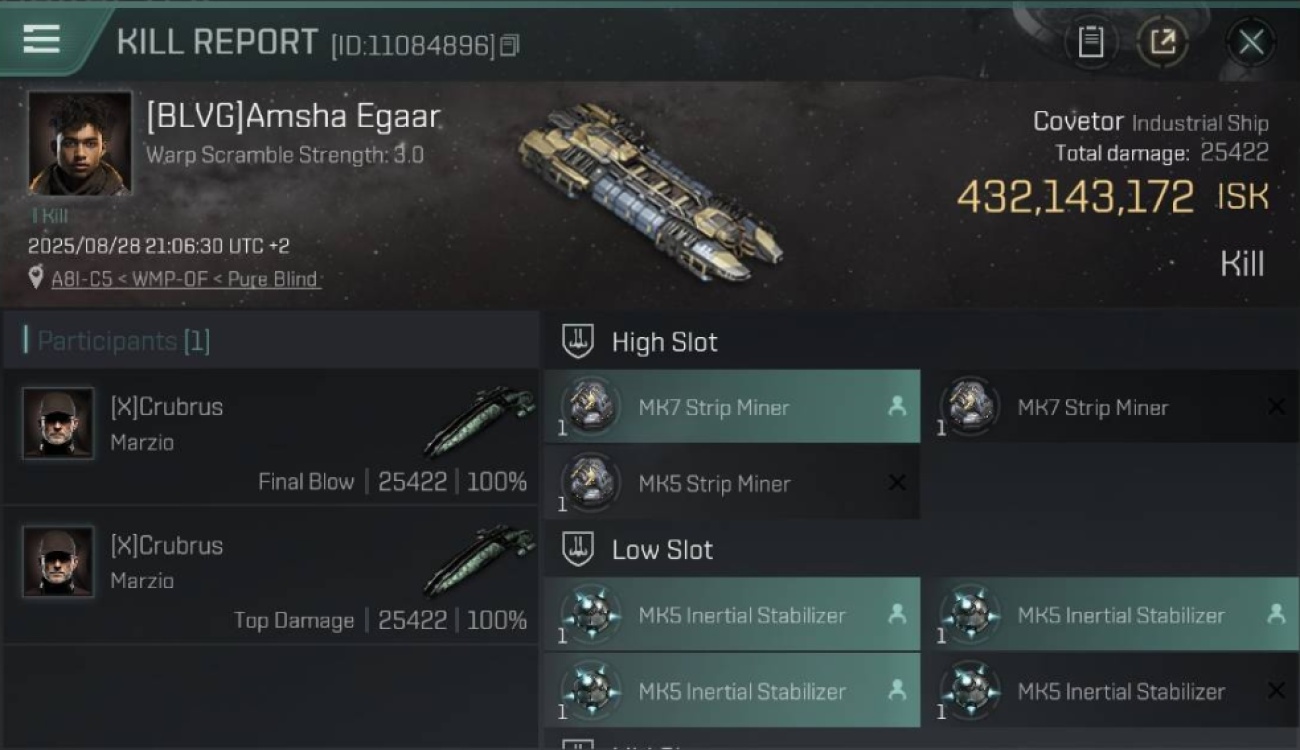The height and width of the screenshot is (750, 1300).
Task: Click the Covetor ship image
Action: [x=652, y=192]
